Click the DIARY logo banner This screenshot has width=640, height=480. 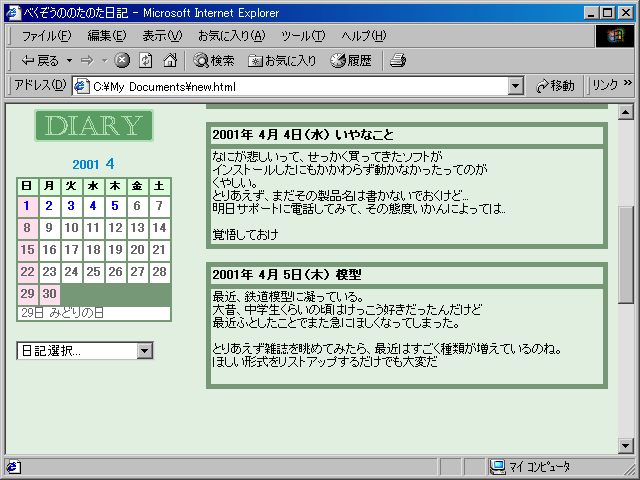pos(93,126)
